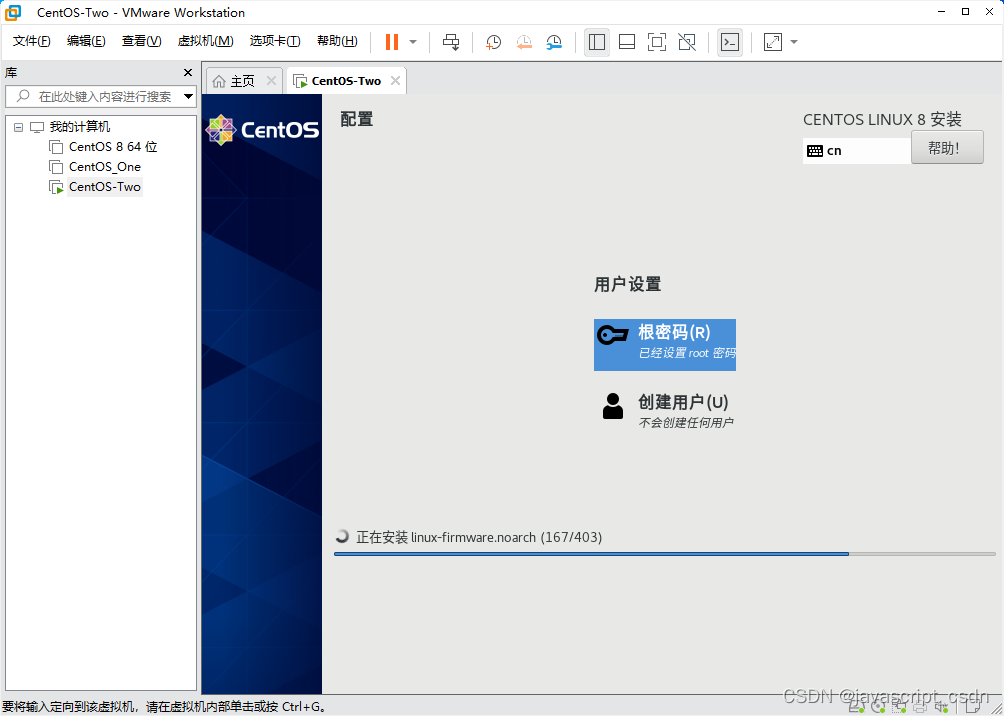Open the power options dropdown beside the pause button

coord(413,42)
